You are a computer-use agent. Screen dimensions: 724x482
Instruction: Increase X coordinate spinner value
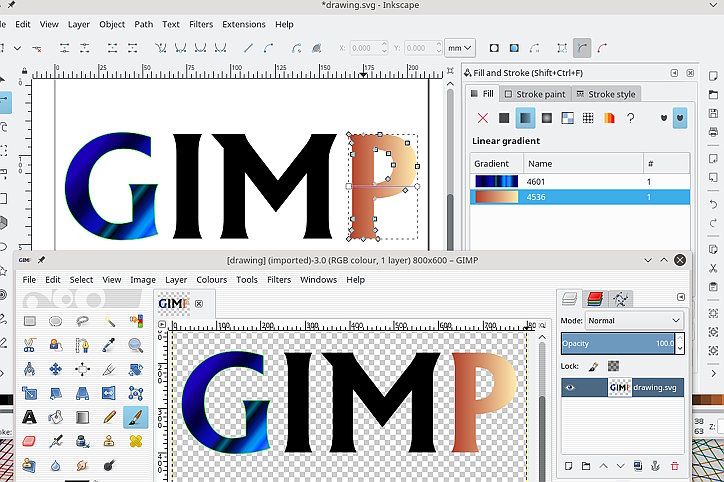click(x=384, y=44)
